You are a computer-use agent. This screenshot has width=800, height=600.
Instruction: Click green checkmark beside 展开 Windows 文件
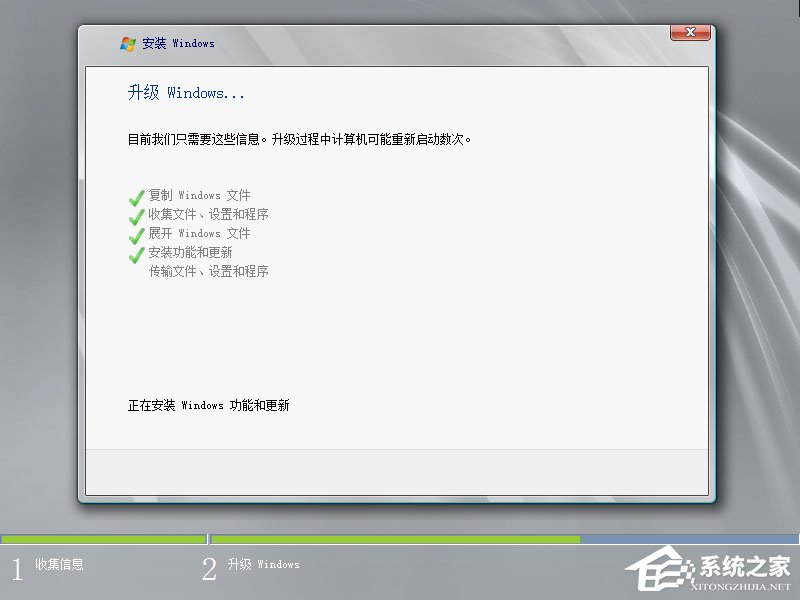coord(136,232)
